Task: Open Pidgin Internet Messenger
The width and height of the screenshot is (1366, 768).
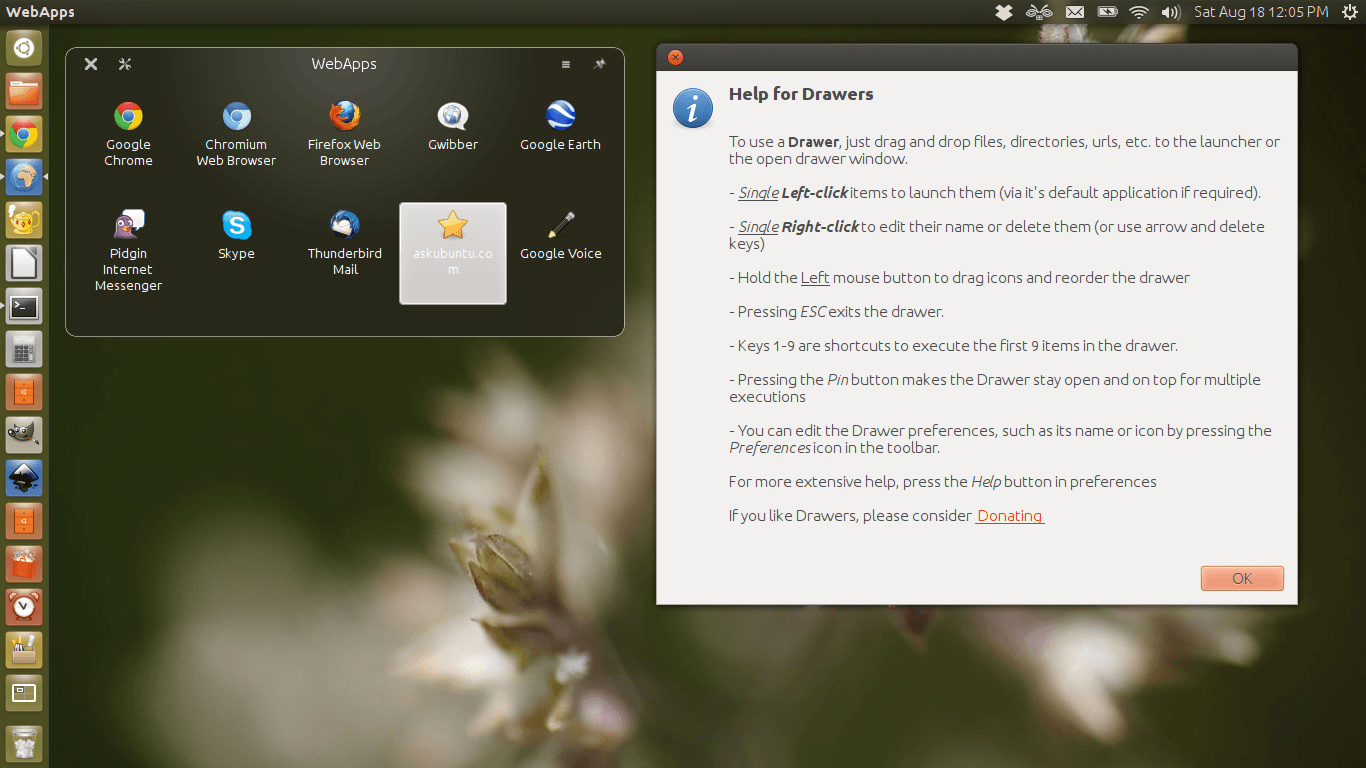Action: [128, 251]
